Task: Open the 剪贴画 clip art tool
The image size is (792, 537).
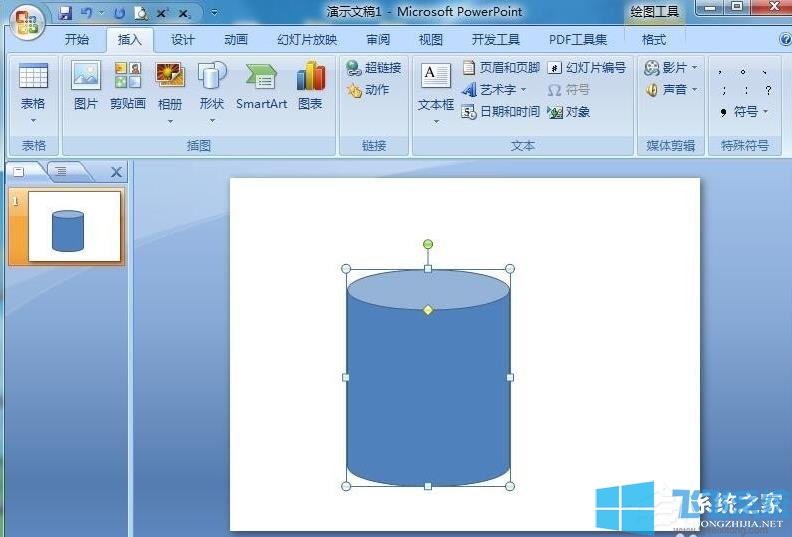Action: coord(127,85)
